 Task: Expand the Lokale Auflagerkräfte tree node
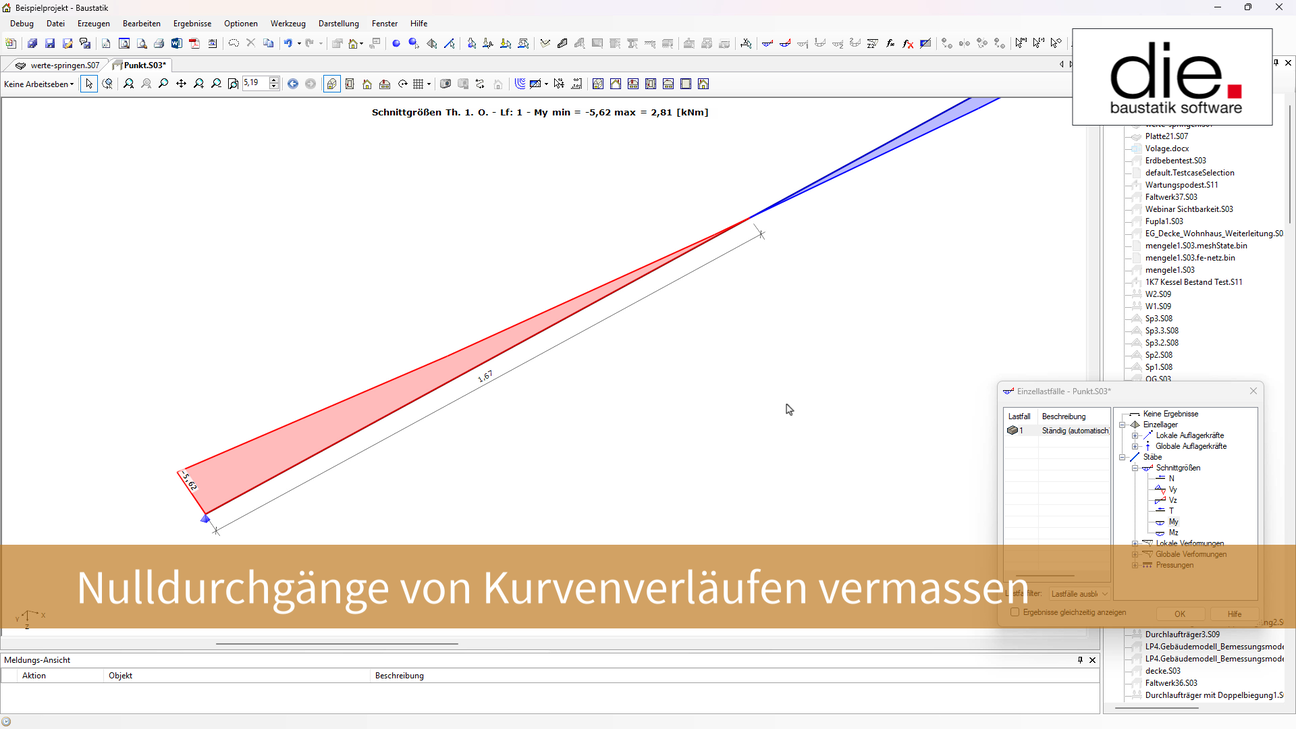[x=1135, y=436]
